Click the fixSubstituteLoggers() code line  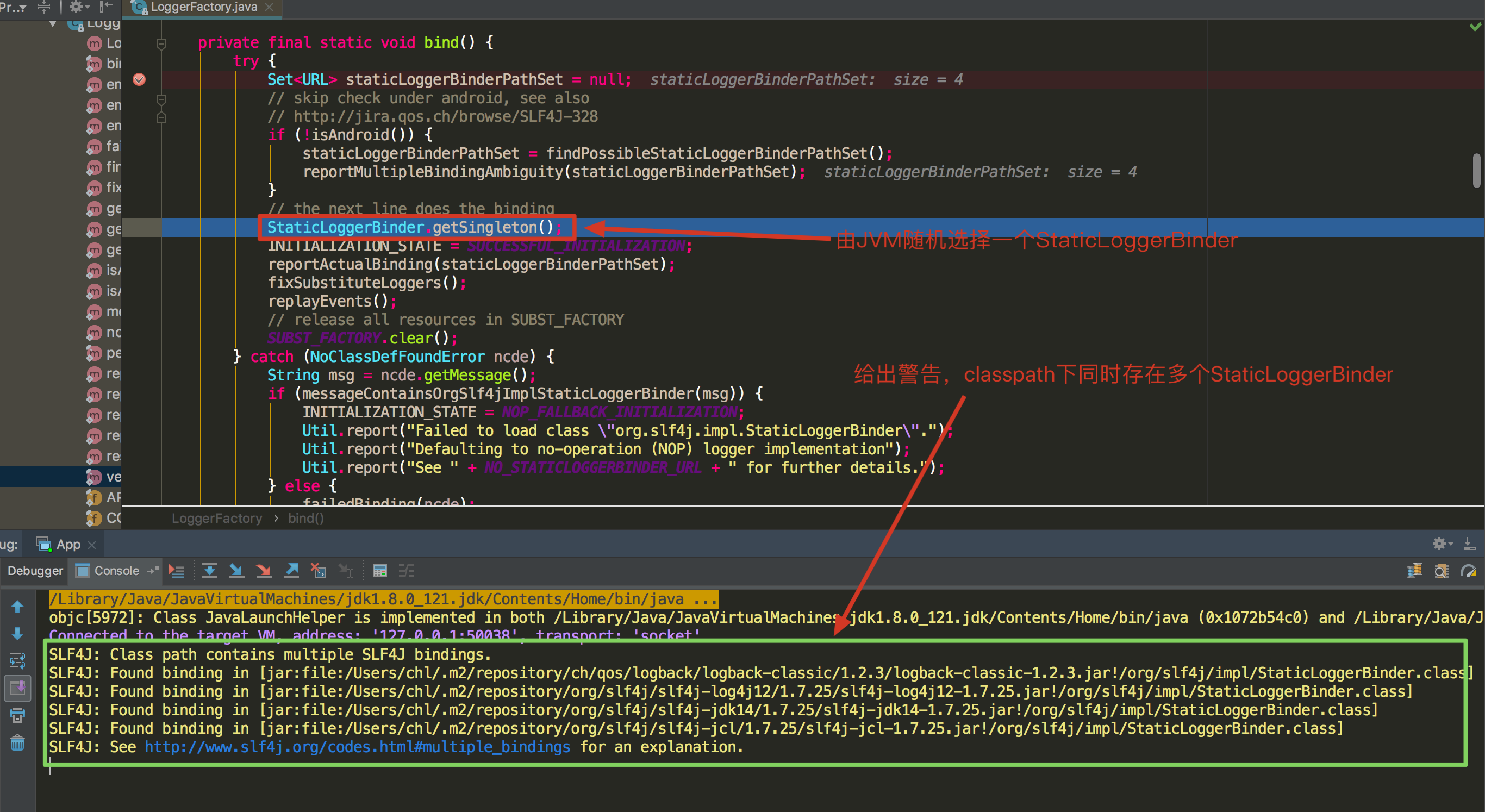coord(367,283)
